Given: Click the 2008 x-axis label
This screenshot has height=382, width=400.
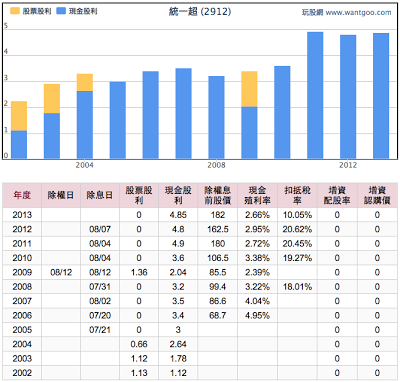Looking at the screenshot, I should [216, 165].
